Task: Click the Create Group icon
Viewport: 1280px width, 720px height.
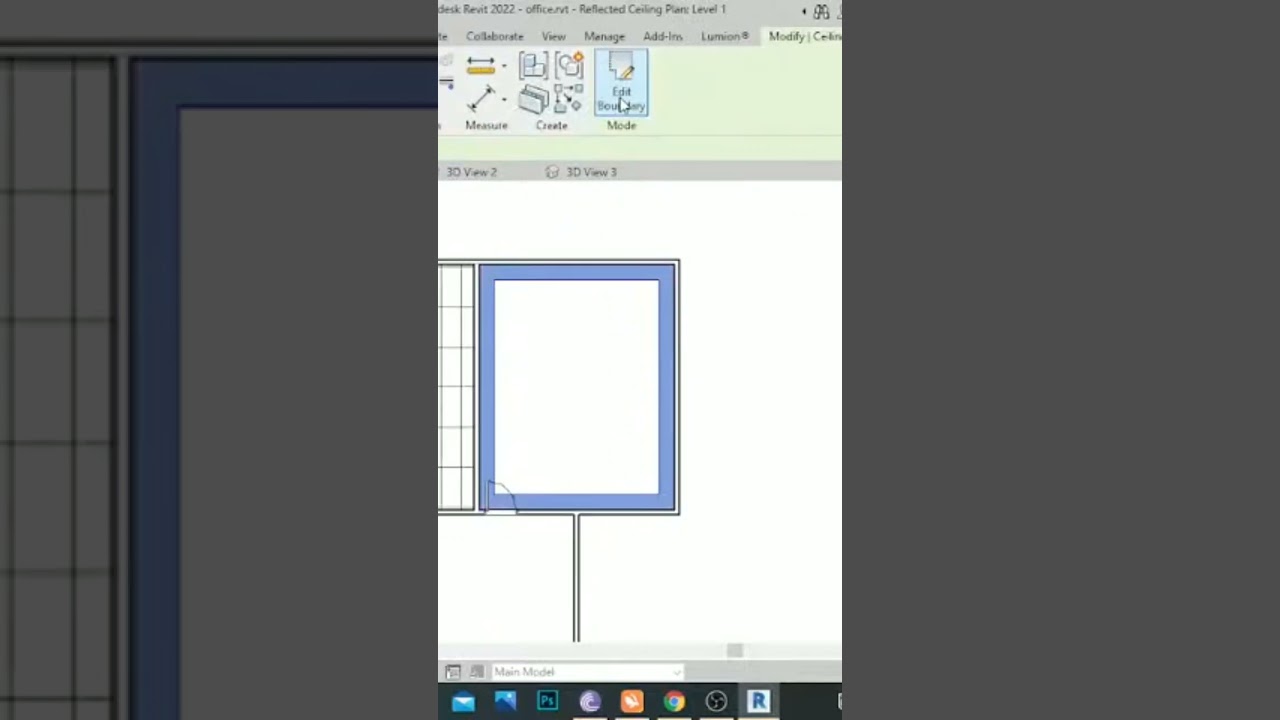Action: pyautogui.click(x=569, y=67)
